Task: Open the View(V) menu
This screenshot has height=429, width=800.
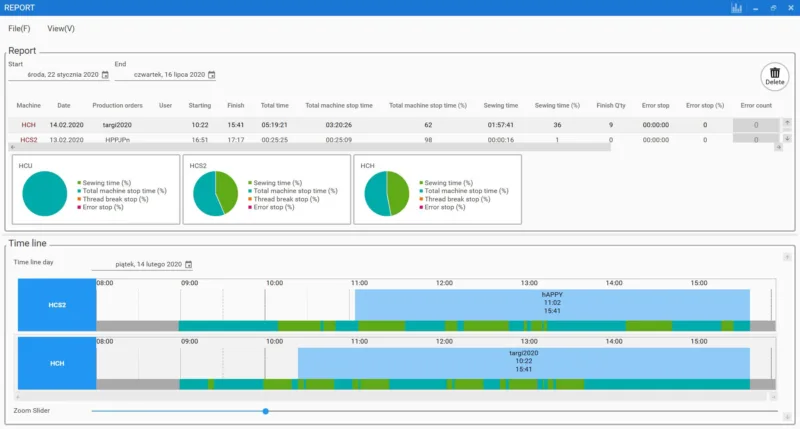Action: point(61,29)
